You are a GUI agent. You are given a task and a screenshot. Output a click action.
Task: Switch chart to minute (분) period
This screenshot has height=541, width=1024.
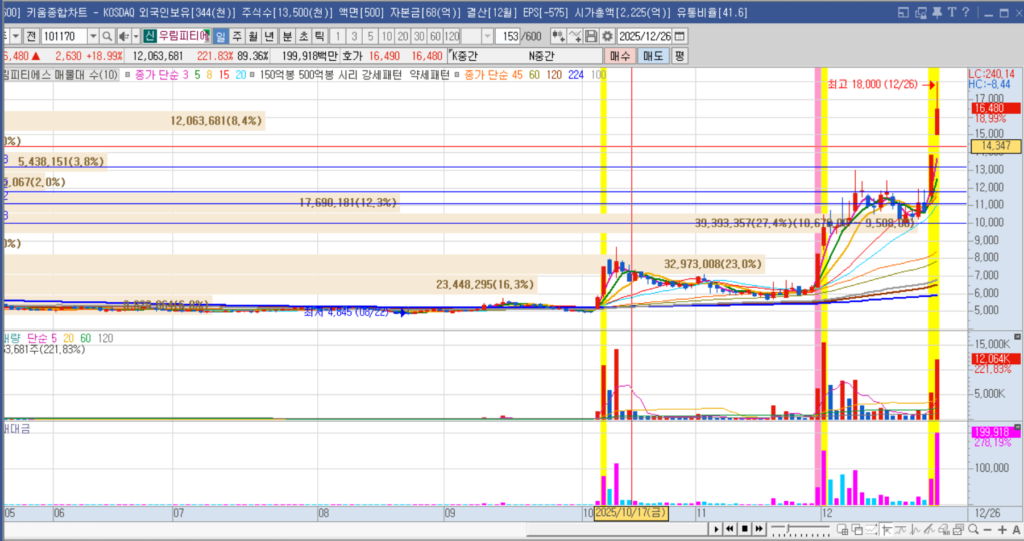point(287,36)
